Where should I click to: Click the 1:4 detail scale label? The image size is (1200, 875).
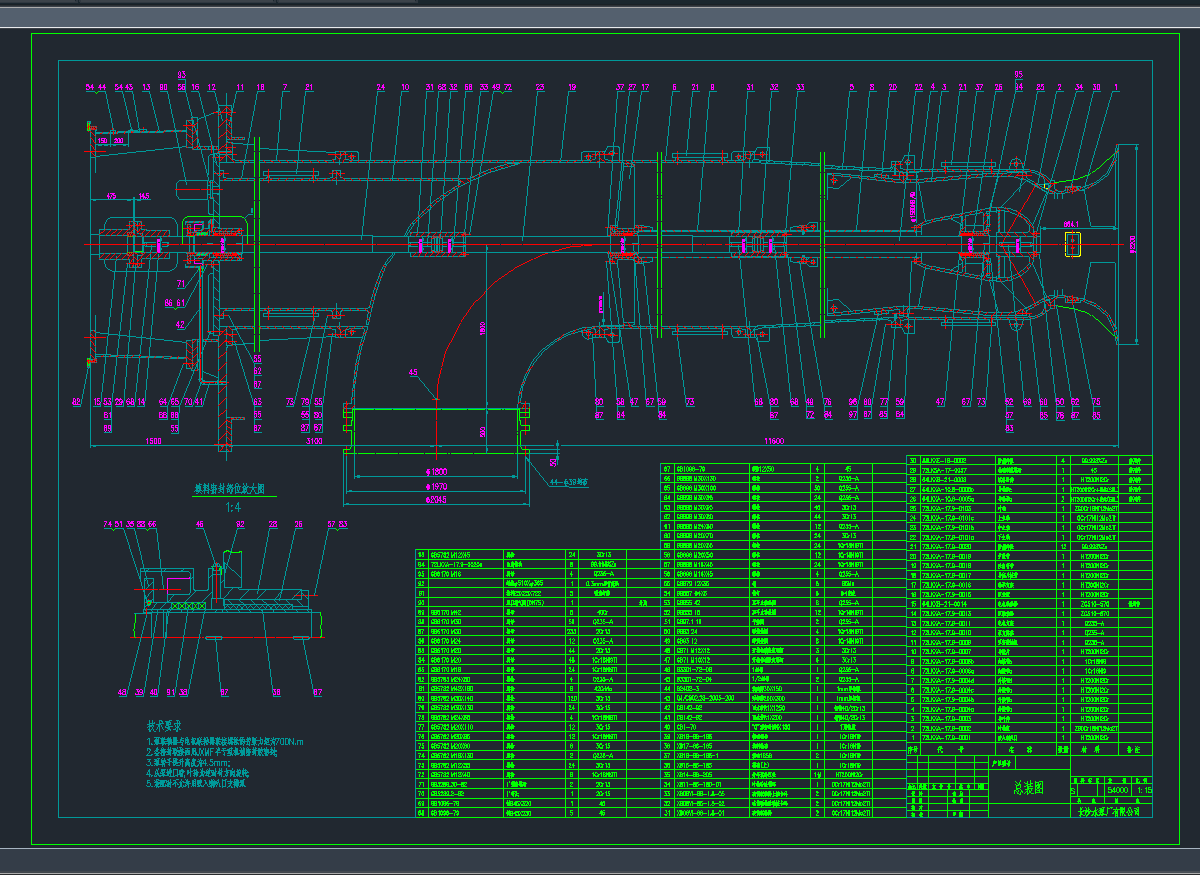(234, 507)
